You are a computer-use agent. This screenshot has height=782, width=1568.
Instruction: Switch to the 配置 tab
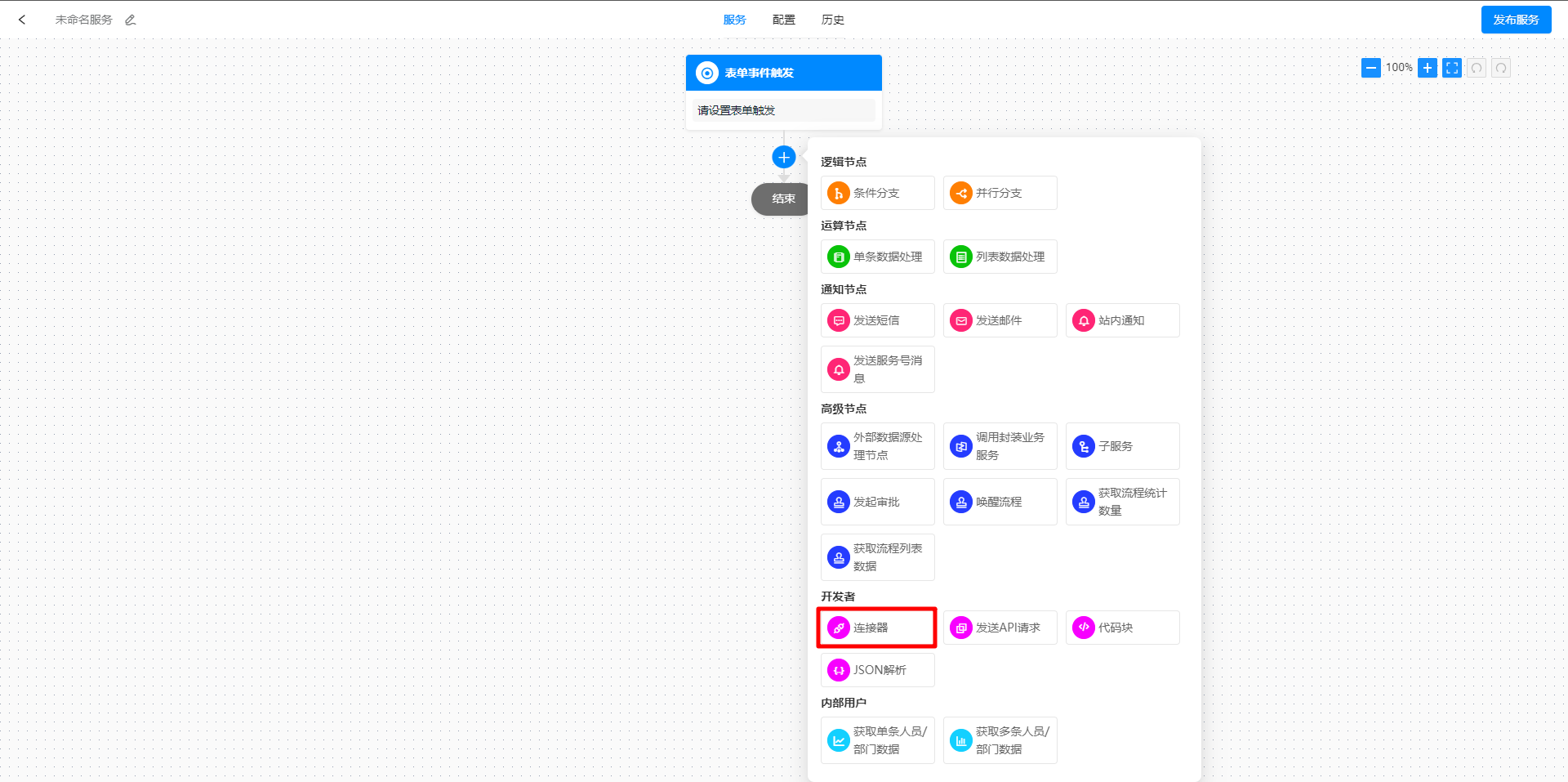(783, 20)
